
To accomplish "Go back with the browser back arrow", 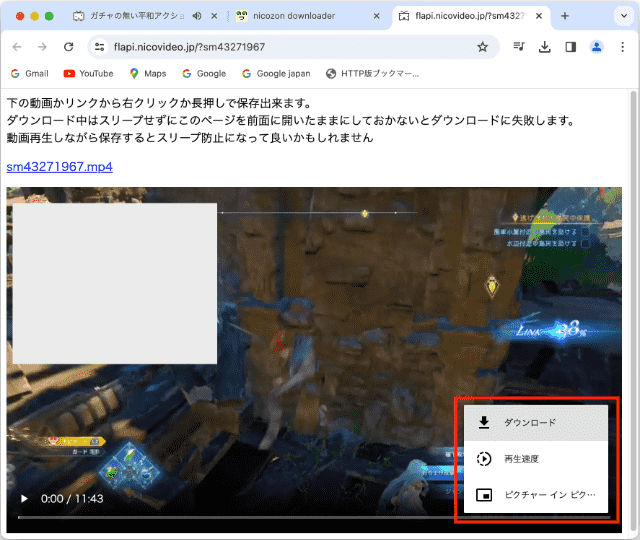I will click(x=17, y=47).
